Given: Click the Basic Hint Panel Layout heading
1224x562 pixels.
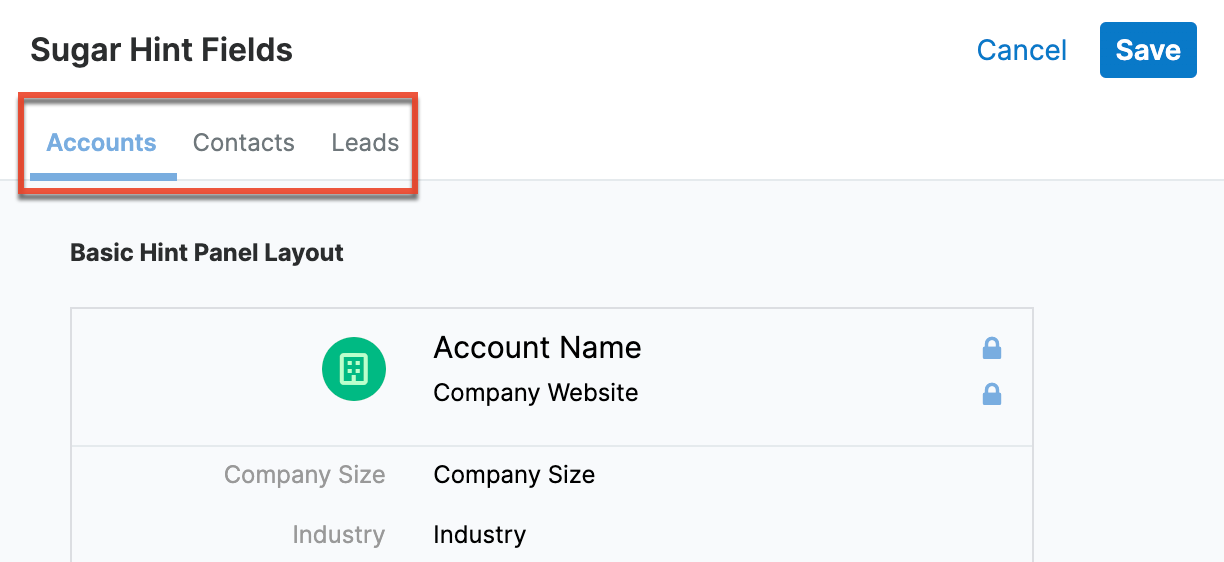Looking at the screenshot, I should tap(207, 253).
